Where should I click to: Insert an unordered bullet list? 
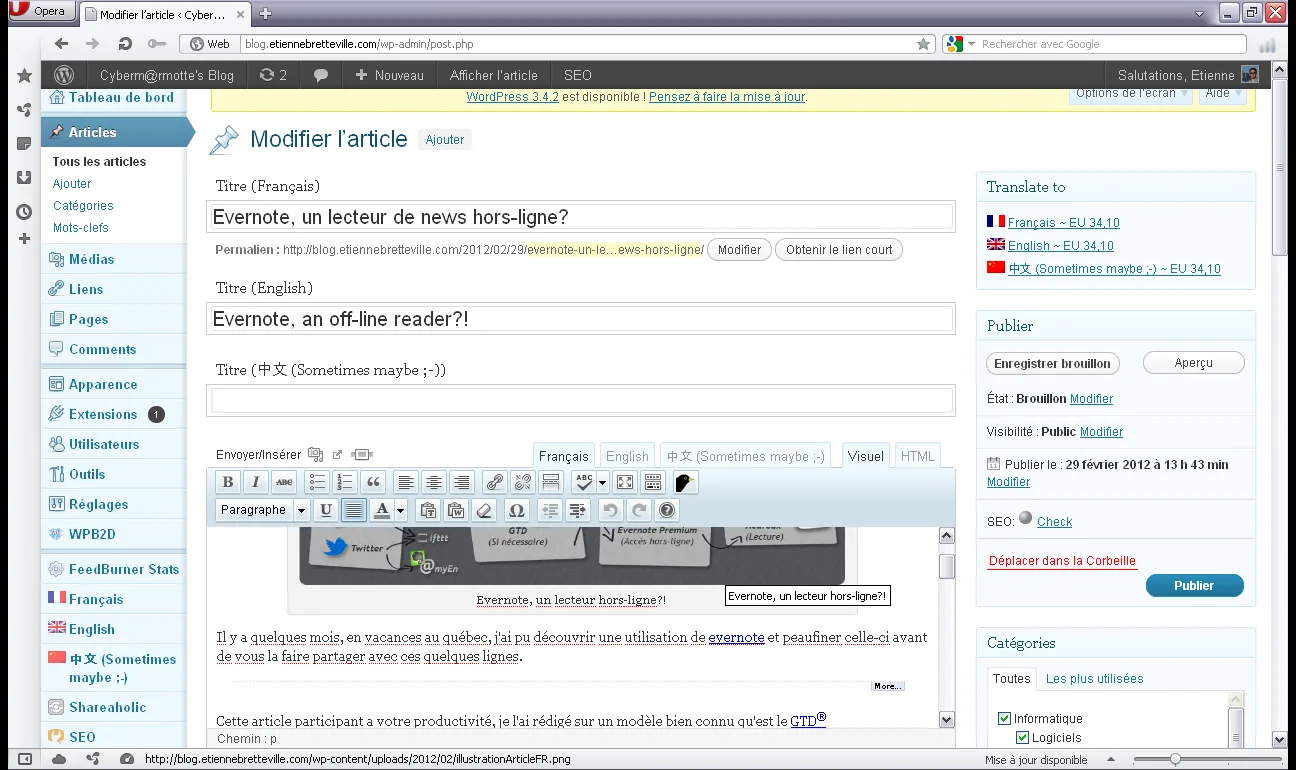(317, 482)
